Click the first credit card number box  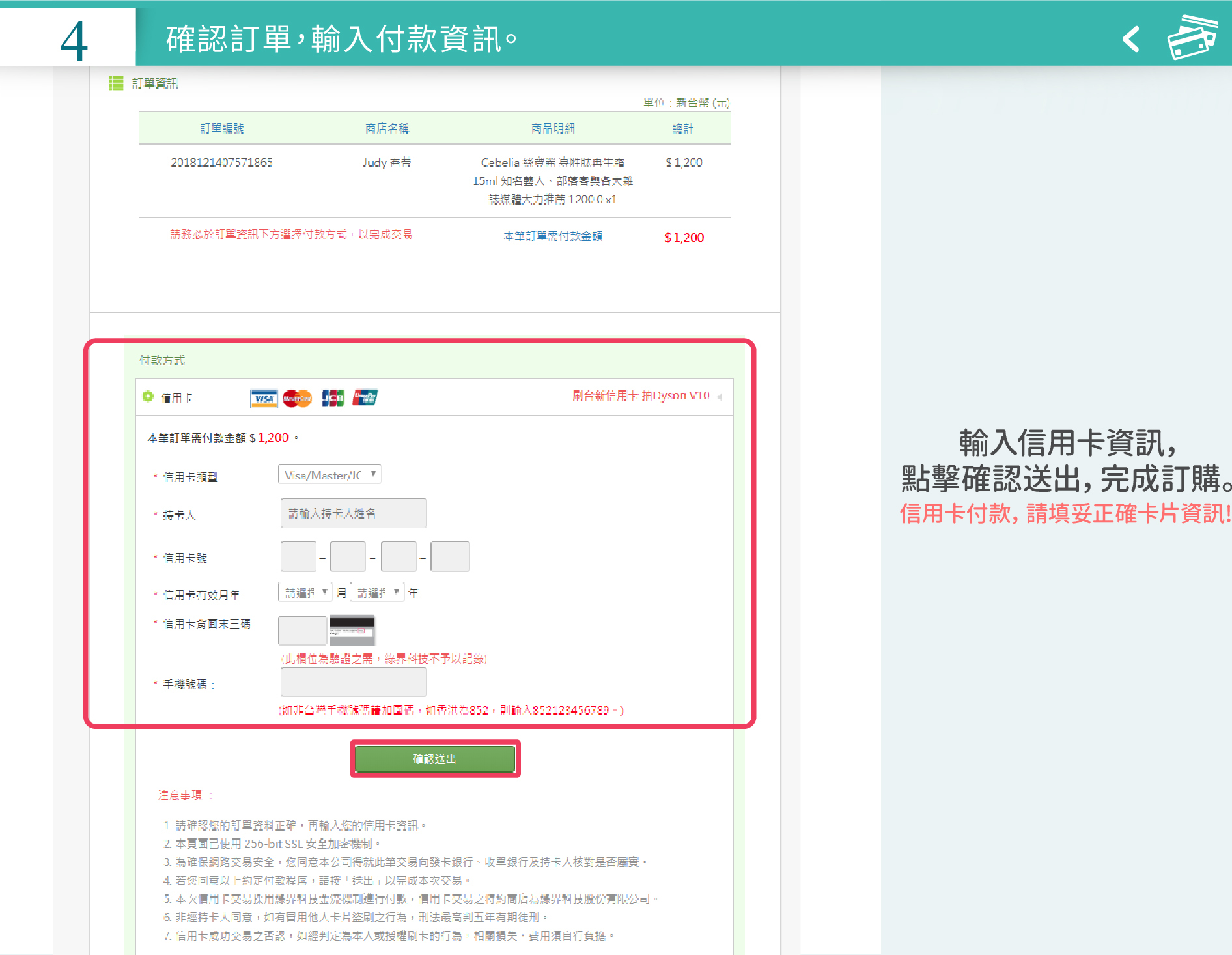pyautogui.click(x=298, y=557)
